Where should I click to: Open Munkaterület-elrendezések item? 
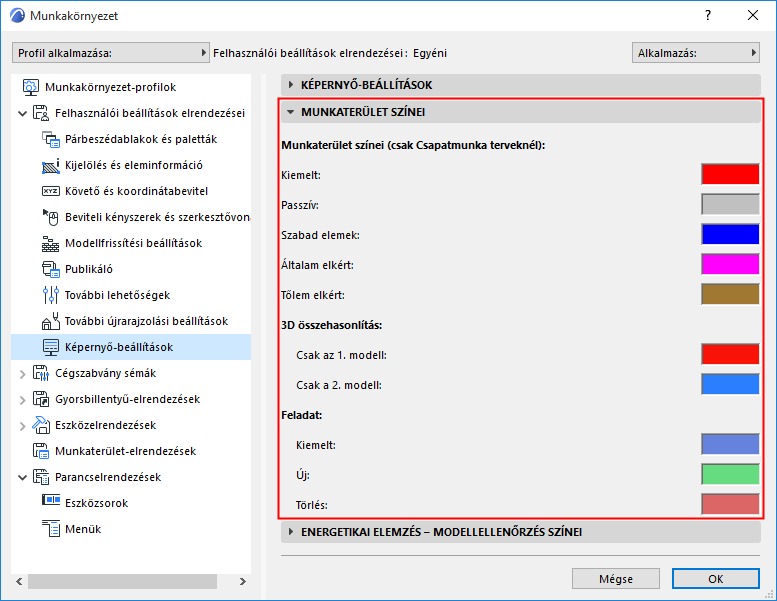125,451
